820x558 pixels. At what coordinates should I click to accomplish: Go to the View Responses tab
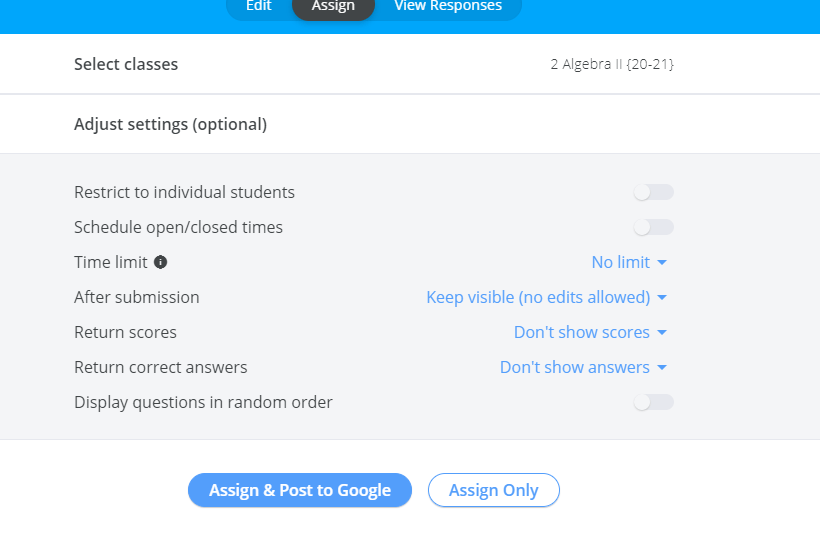pos(448,7)
